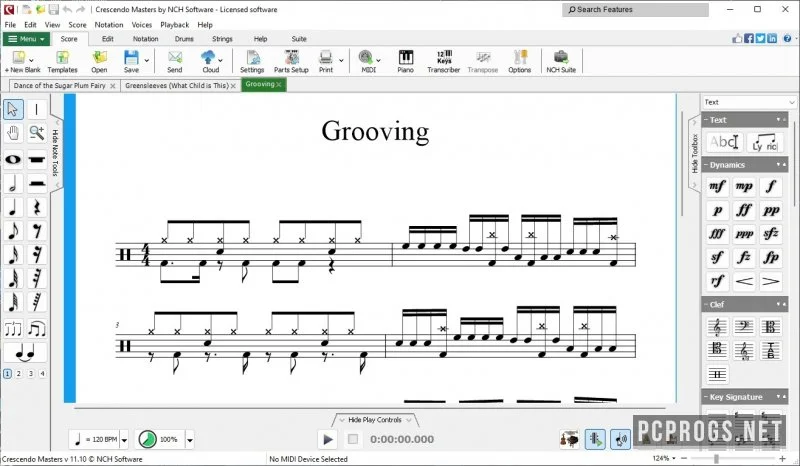Select voice 3 toggle
Viewport: 800px width, 466px height.
pyautogui.click(x=31, y=374)
